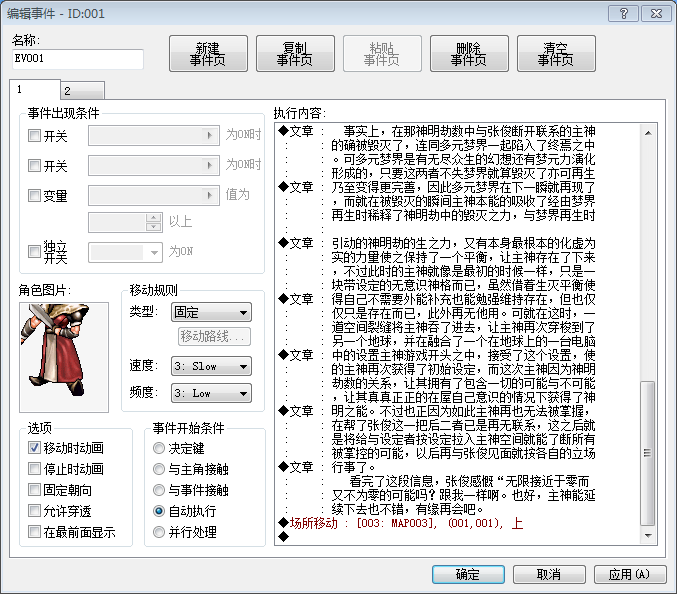Close the 编辑事件 dialog
Screen dimensions: 677x594
click(657, 13)
